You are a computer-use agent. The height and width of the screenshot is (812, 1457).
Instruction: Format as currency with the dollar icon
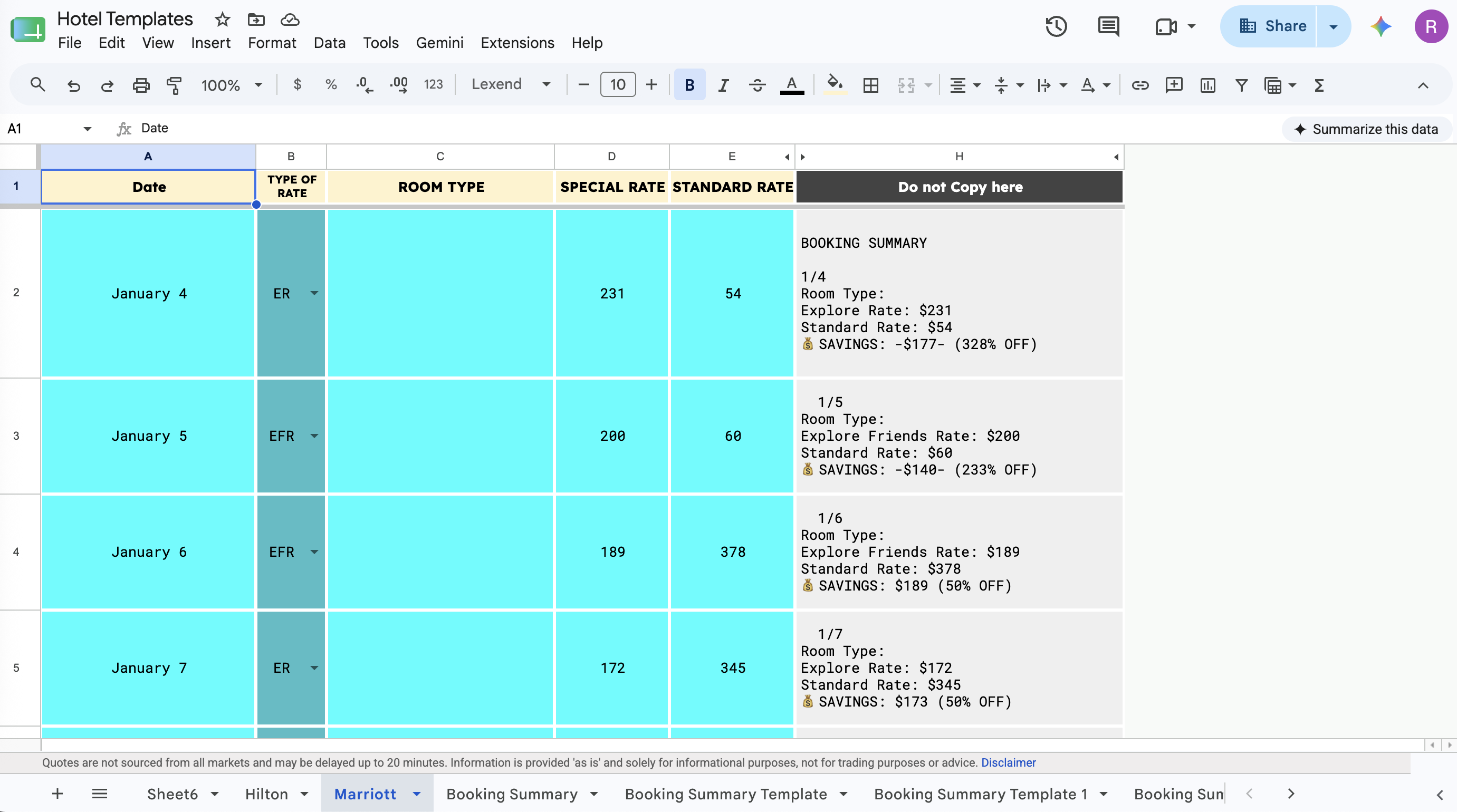coord(298,85)
